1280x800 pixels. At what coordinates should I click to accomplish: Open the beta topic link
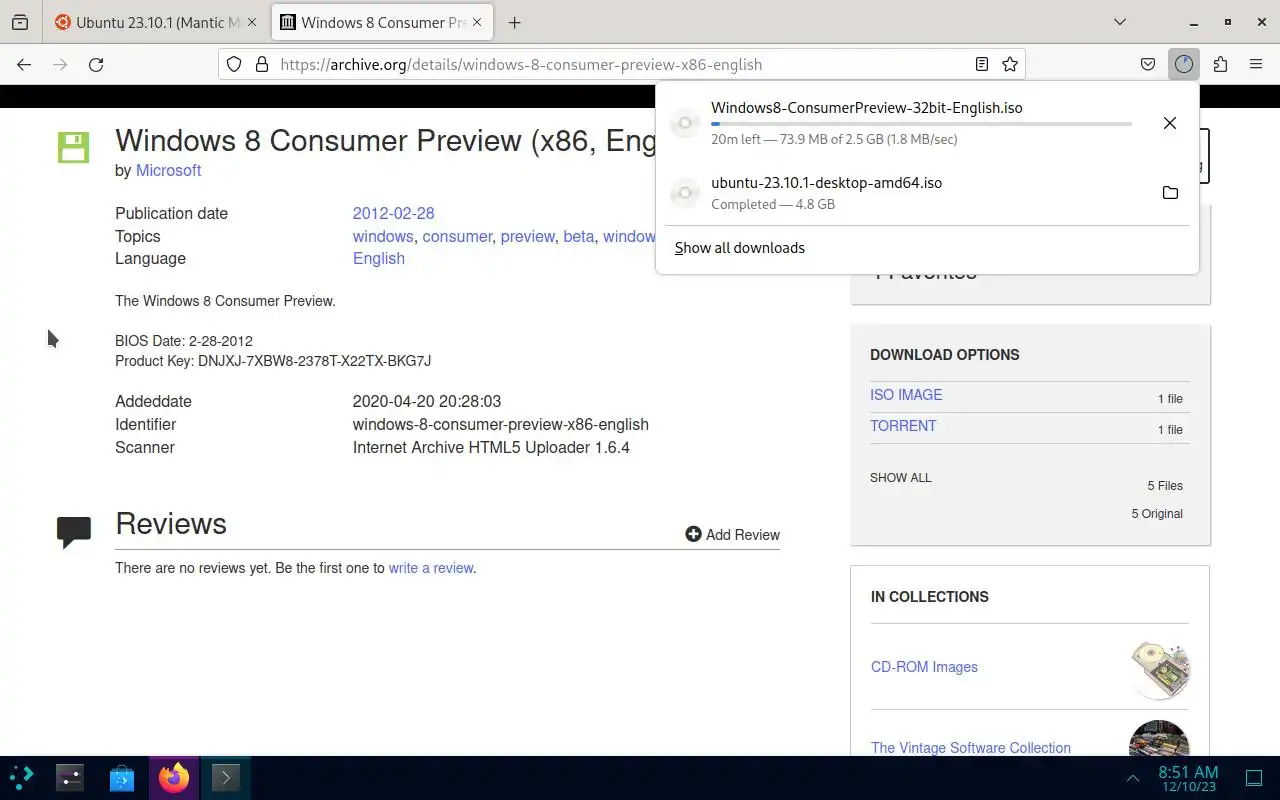point(578,236)
